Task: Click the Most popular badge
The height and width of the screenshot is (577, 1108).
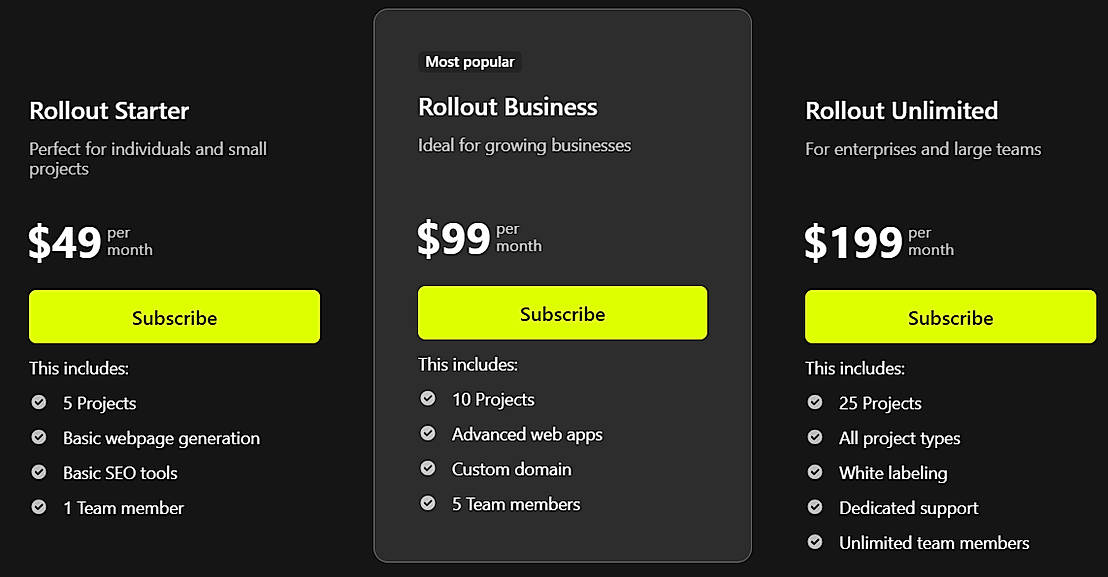Action: coord(470,62)
